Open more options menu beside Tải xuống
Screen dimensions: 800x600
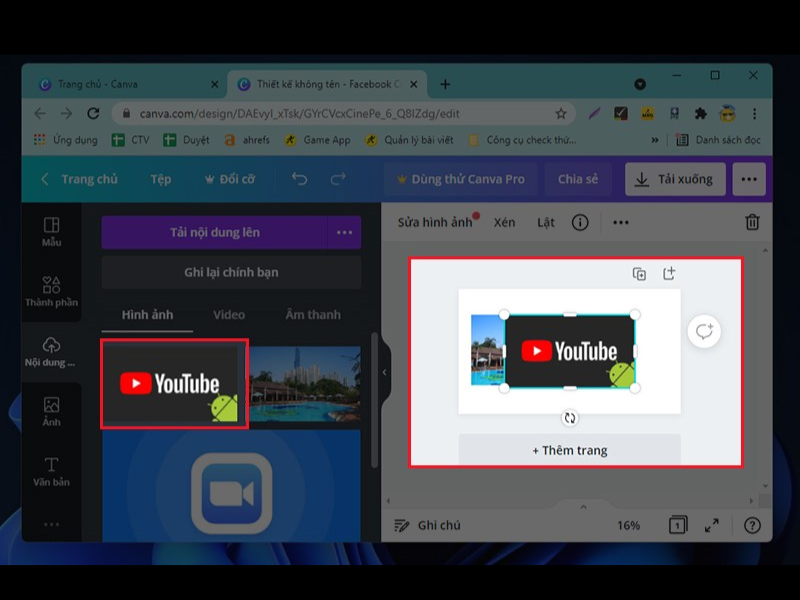pos(749,179)
